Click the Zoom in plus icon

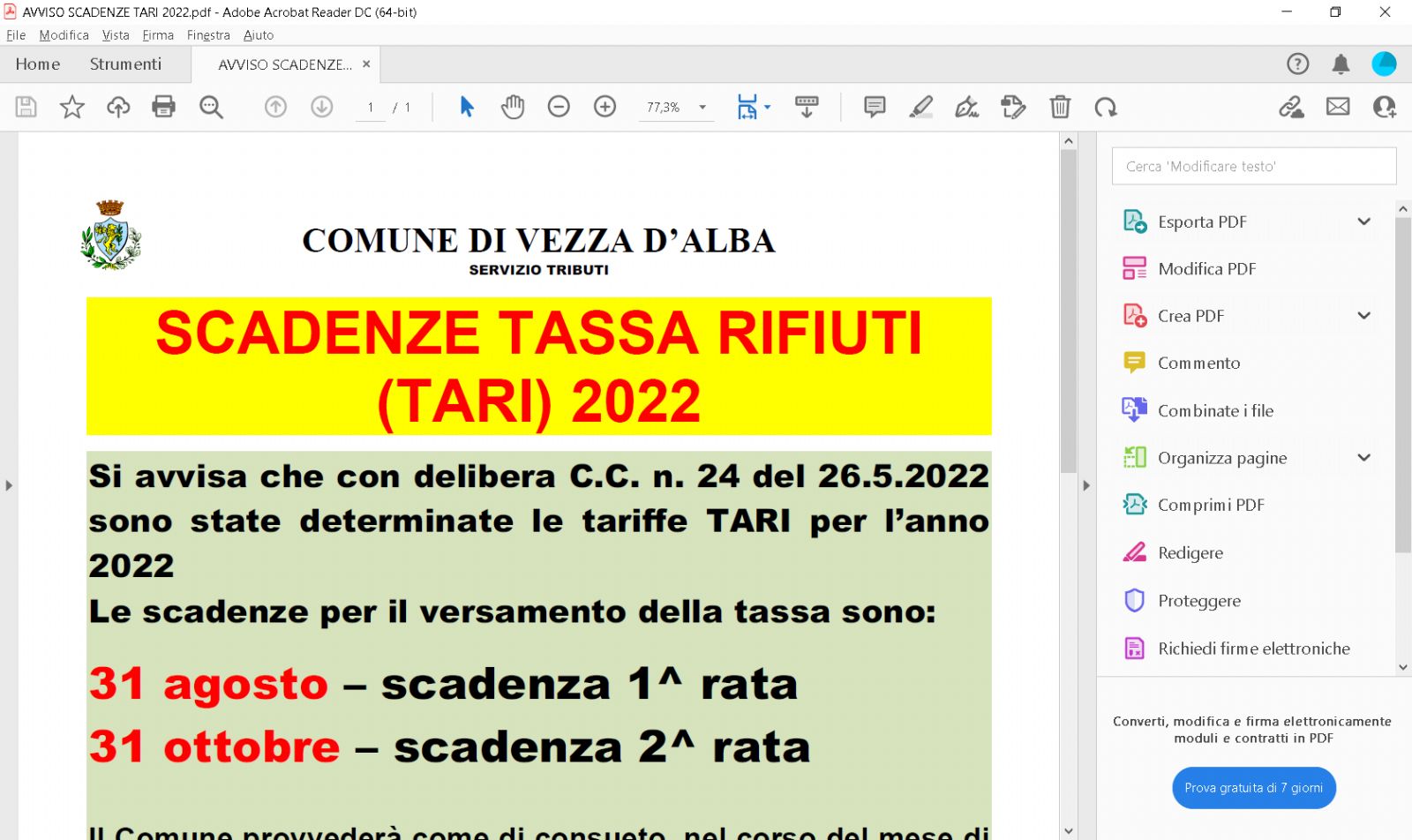pos(605,107)
